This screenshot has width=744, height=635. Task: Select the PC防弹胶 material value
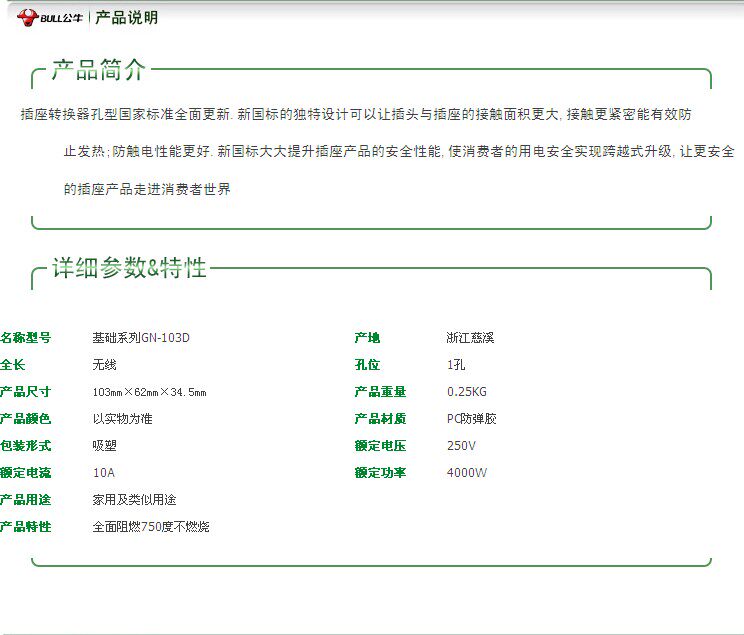tap(471, 419)
